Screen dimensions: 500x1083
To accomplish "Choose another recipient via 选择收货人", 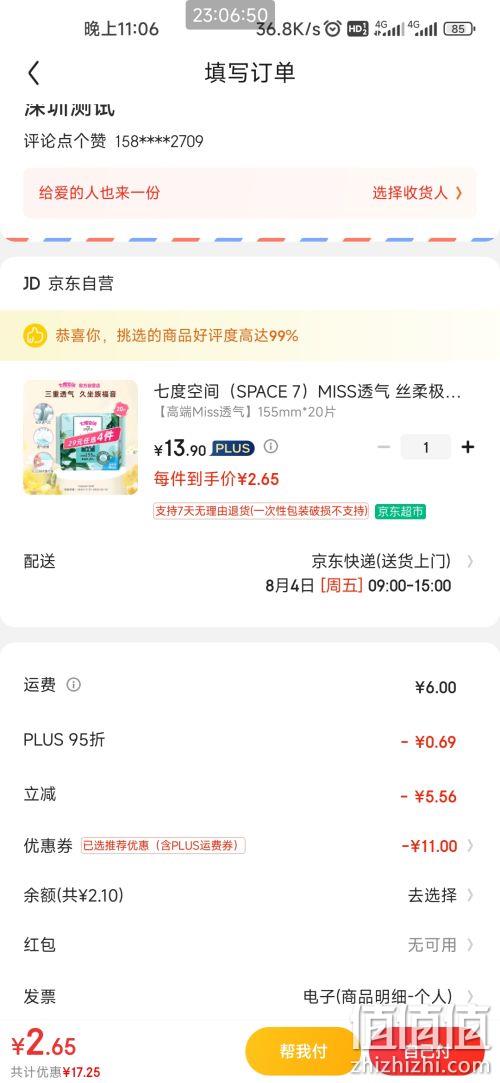I will pyautogui.click(x=417, y=193).
